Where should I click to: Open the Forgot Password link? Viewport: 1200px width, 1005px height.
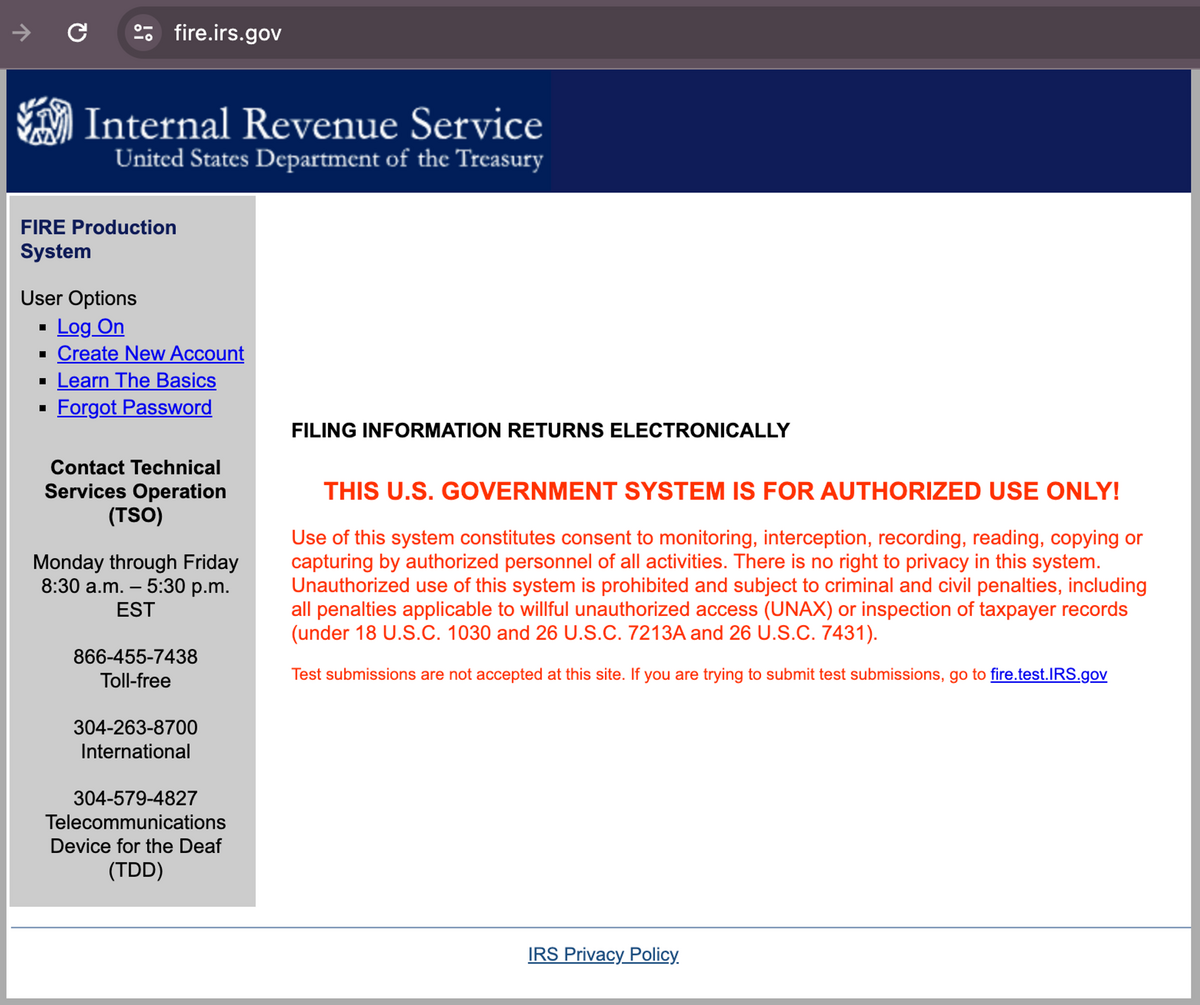tap(135, 407)
